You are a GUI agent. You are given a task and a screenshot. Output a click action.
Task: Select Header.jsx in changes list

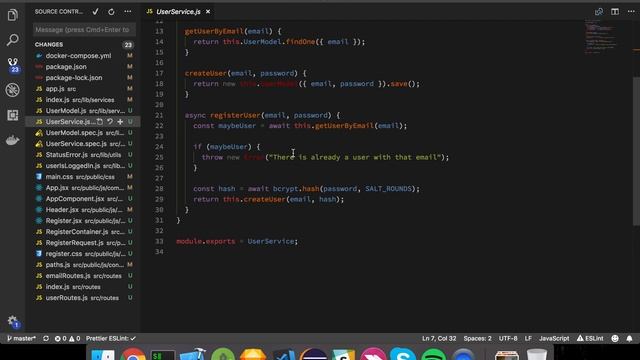click(83, 210)
